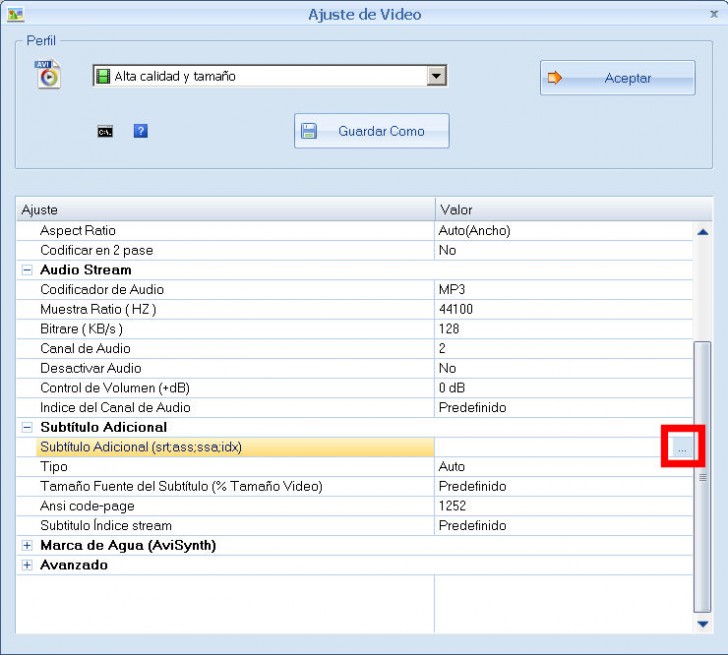Click the command line console icon
This screenshot has height=655, width=728.
[105, 131]
